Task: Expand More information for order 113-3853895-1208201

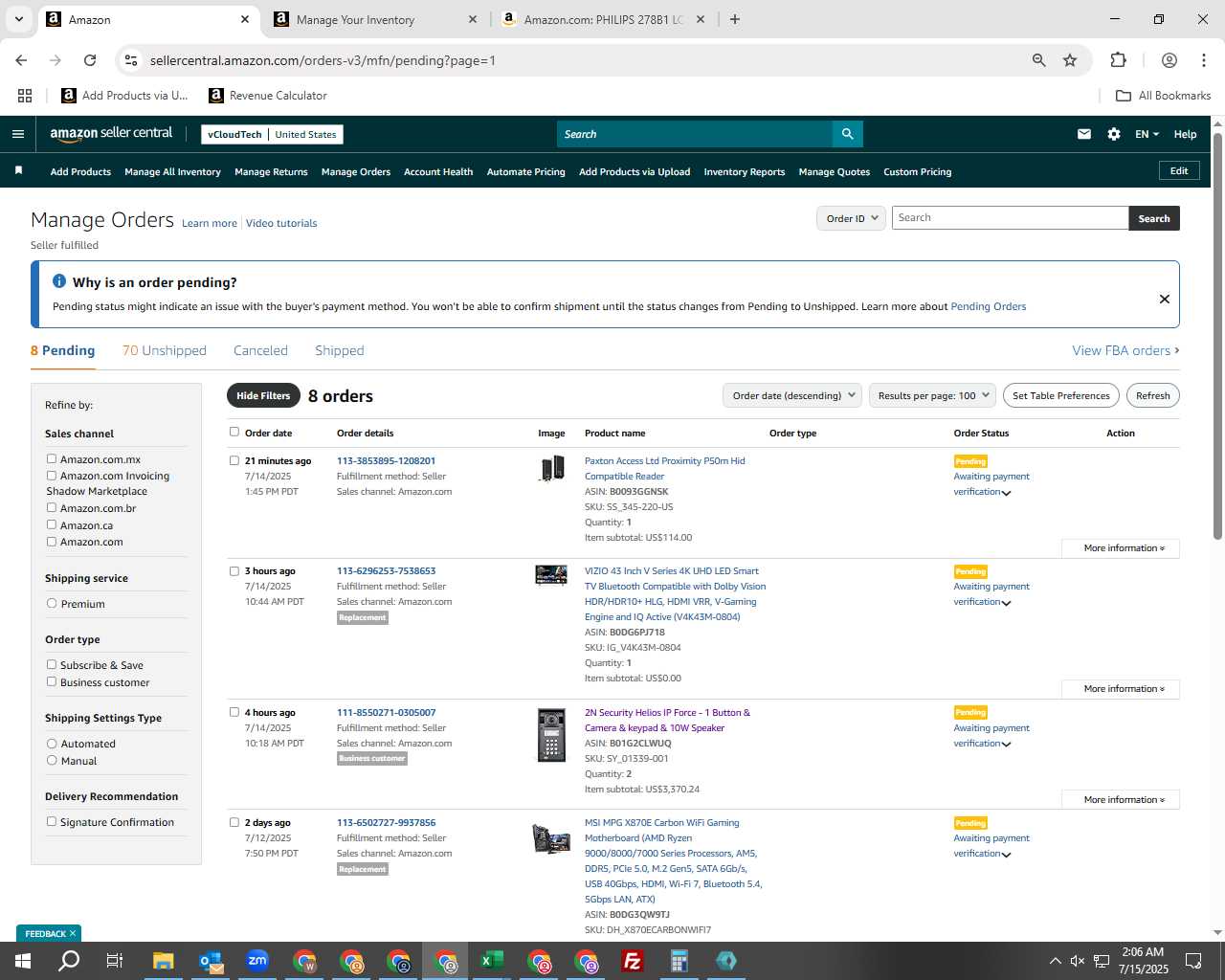Action: 1121,548
